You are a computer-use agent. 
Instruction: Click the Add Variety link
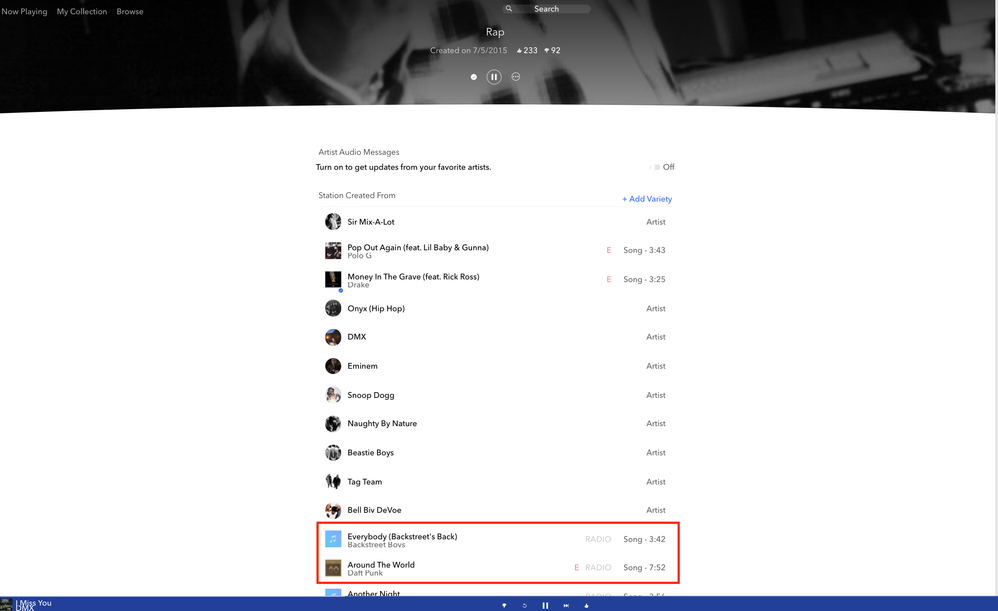click(x=647, y=199)
